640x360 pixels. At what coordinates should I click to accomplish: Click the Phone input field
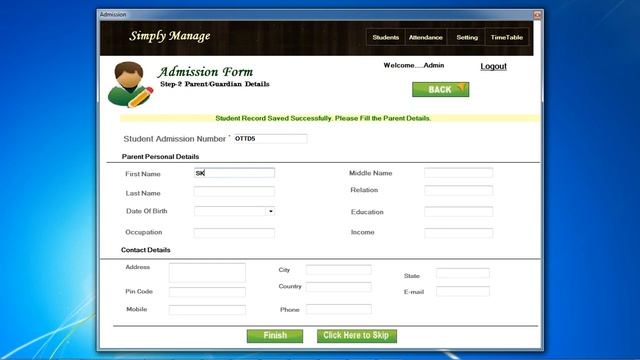coord(339,309)
